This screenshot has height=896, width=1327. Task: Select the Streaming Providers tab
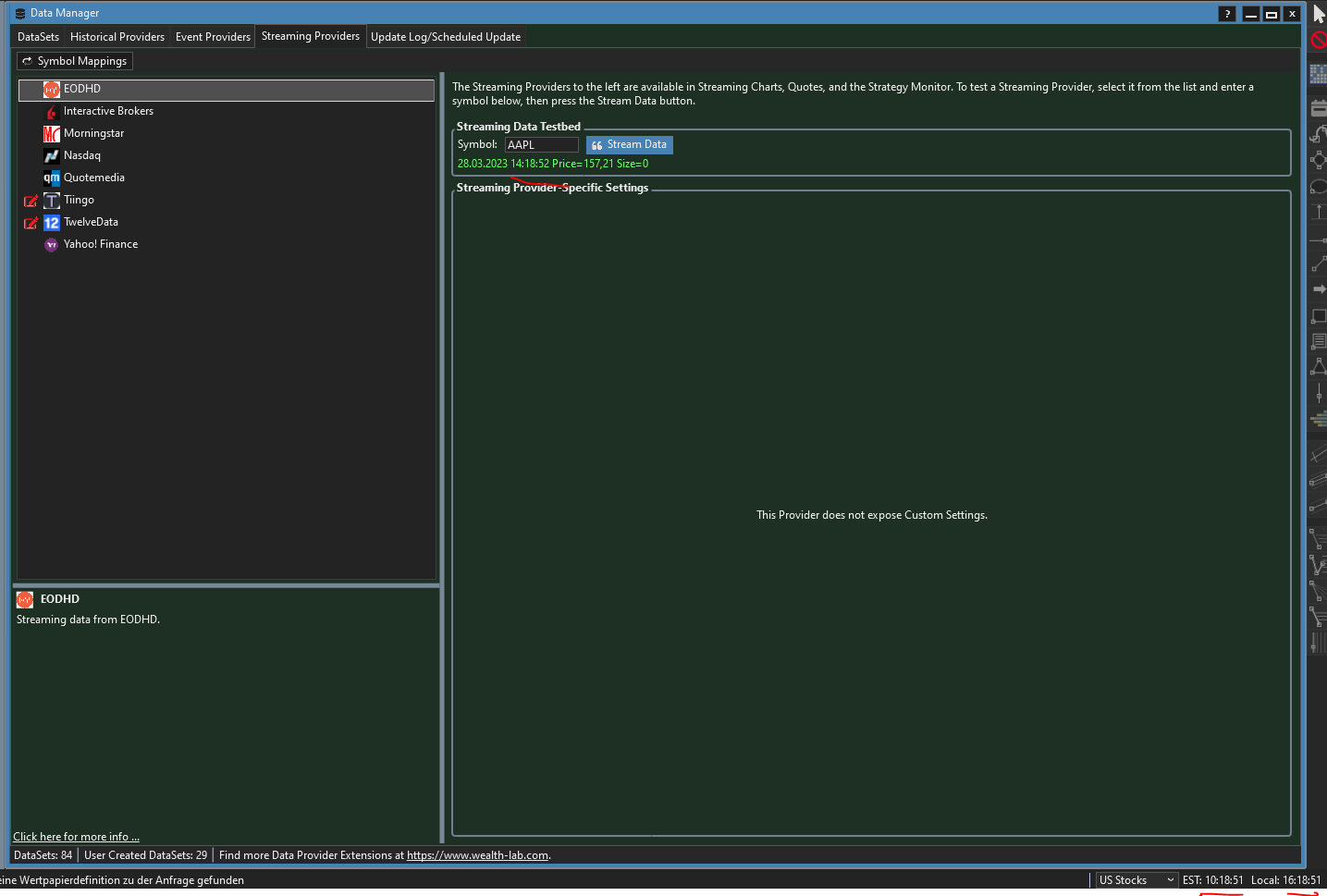(311, 36)
